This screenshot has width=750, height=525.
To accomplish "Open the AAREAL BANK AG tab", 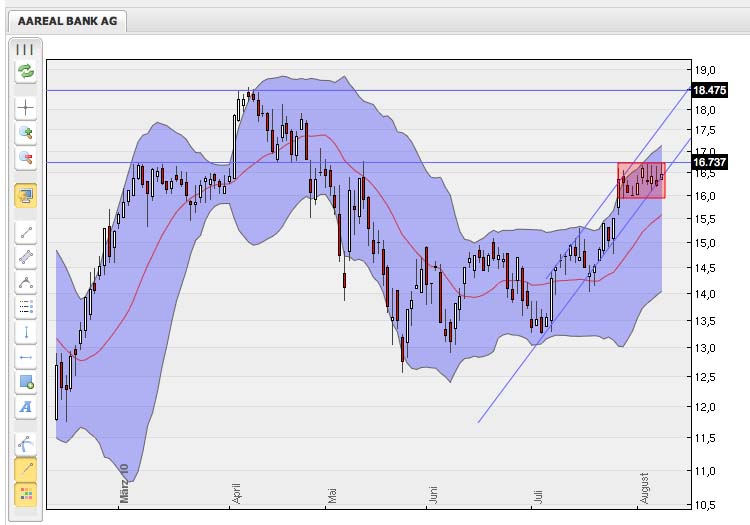I will coord(67,21).
